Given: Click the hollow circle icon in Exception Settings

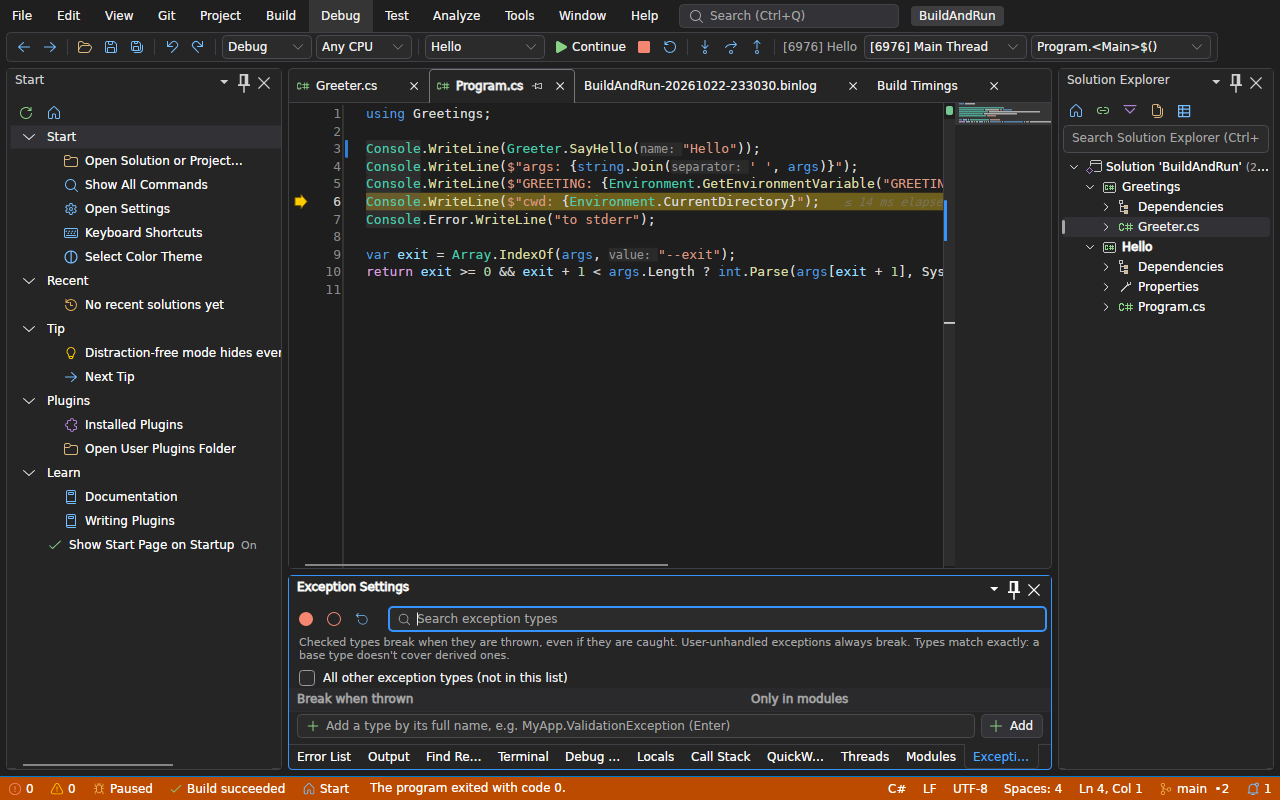Looking at the screenshot, I should (334, 619).
